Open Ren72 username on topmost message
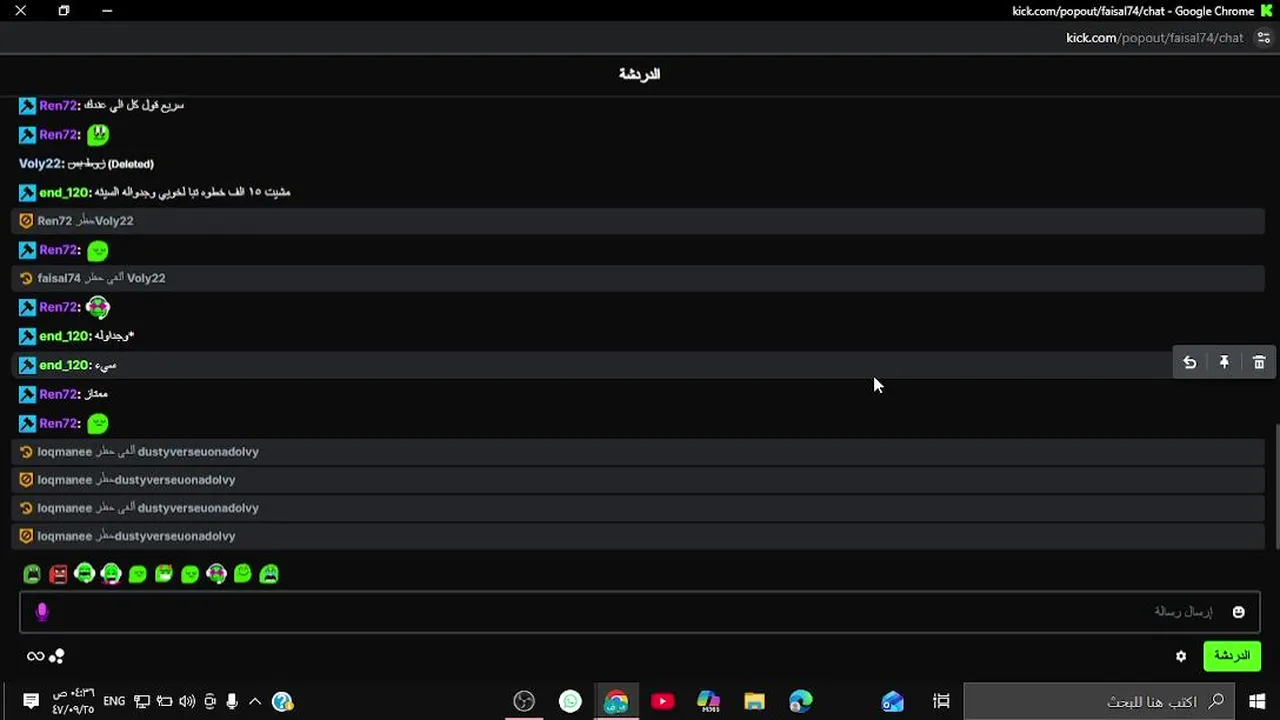The width and height of the screenshot is (1280, 720). (x=59, y=105)
